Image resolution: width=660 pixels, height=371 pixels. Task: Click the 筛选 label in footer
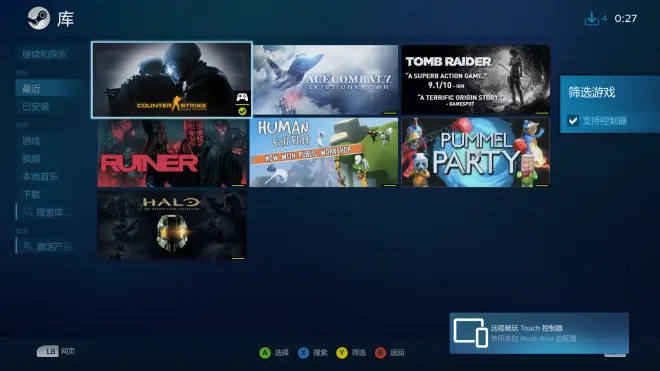click(x=359, y=352)
